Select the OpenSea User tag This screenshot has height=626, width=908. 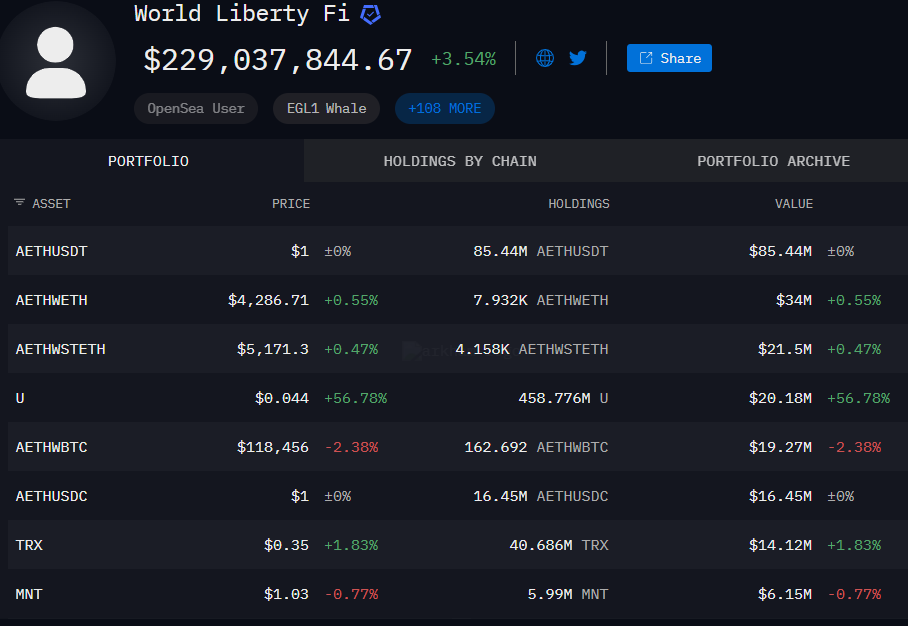pos(196,108)
